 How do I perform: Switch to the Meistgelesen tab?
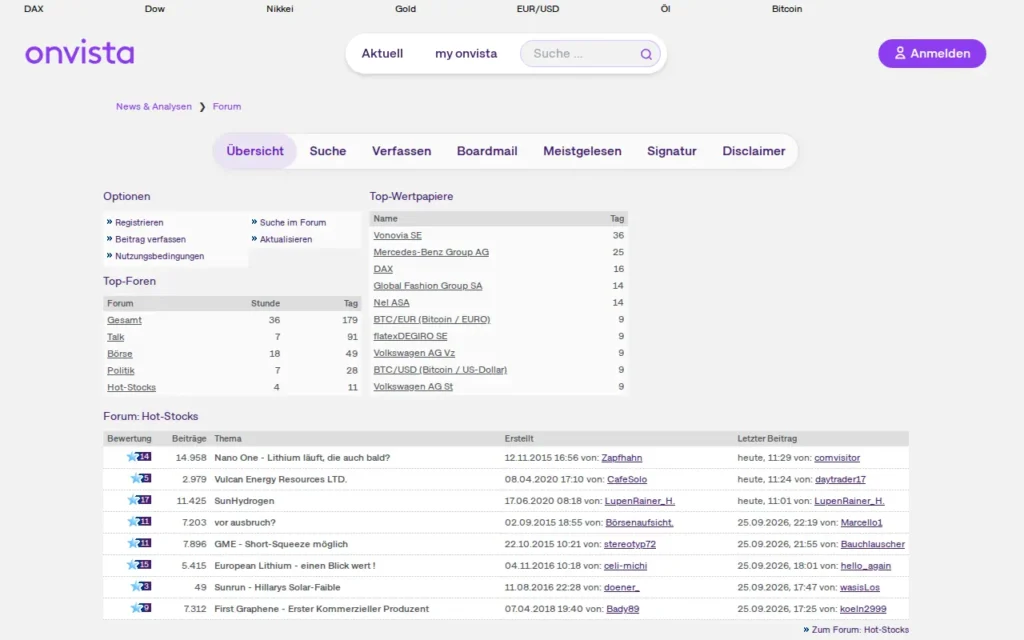583,151
